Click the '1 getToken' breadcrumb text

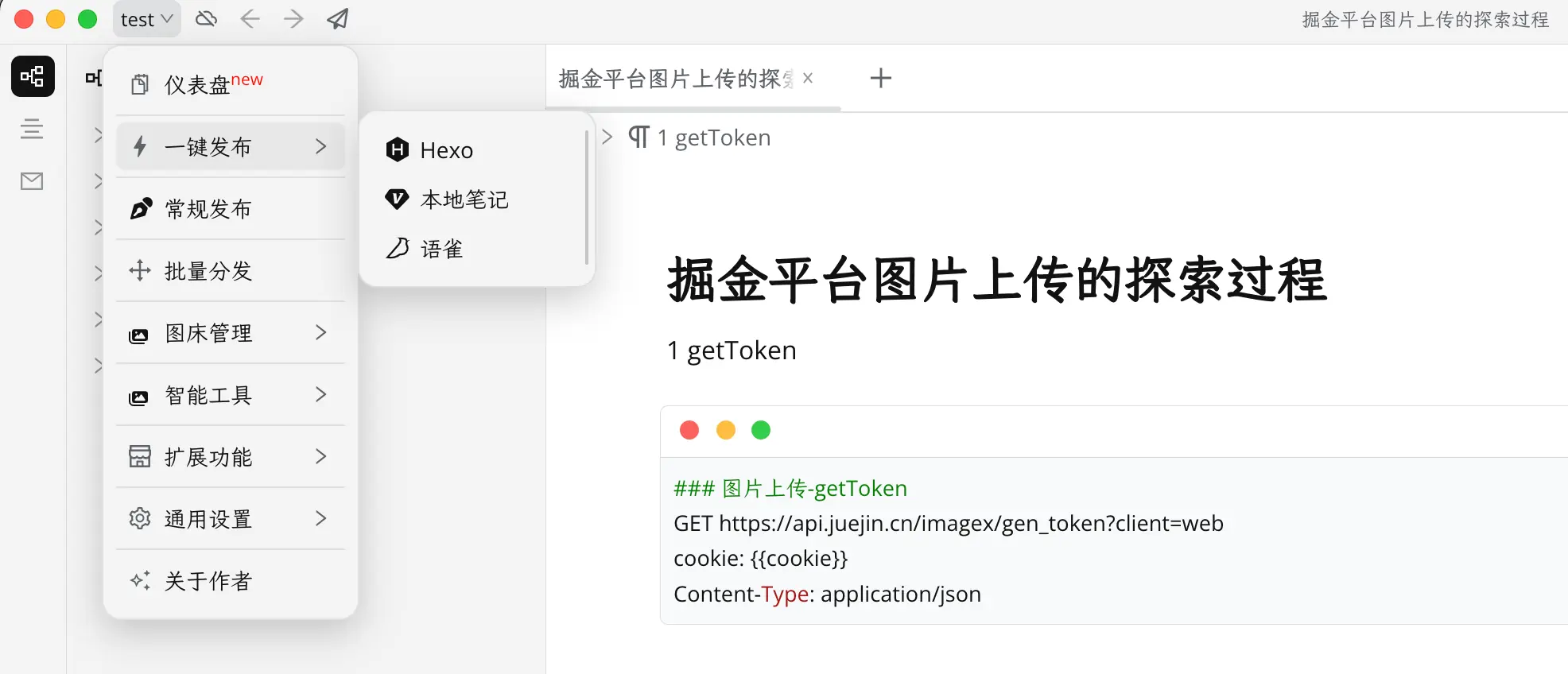tap(714, 138)
